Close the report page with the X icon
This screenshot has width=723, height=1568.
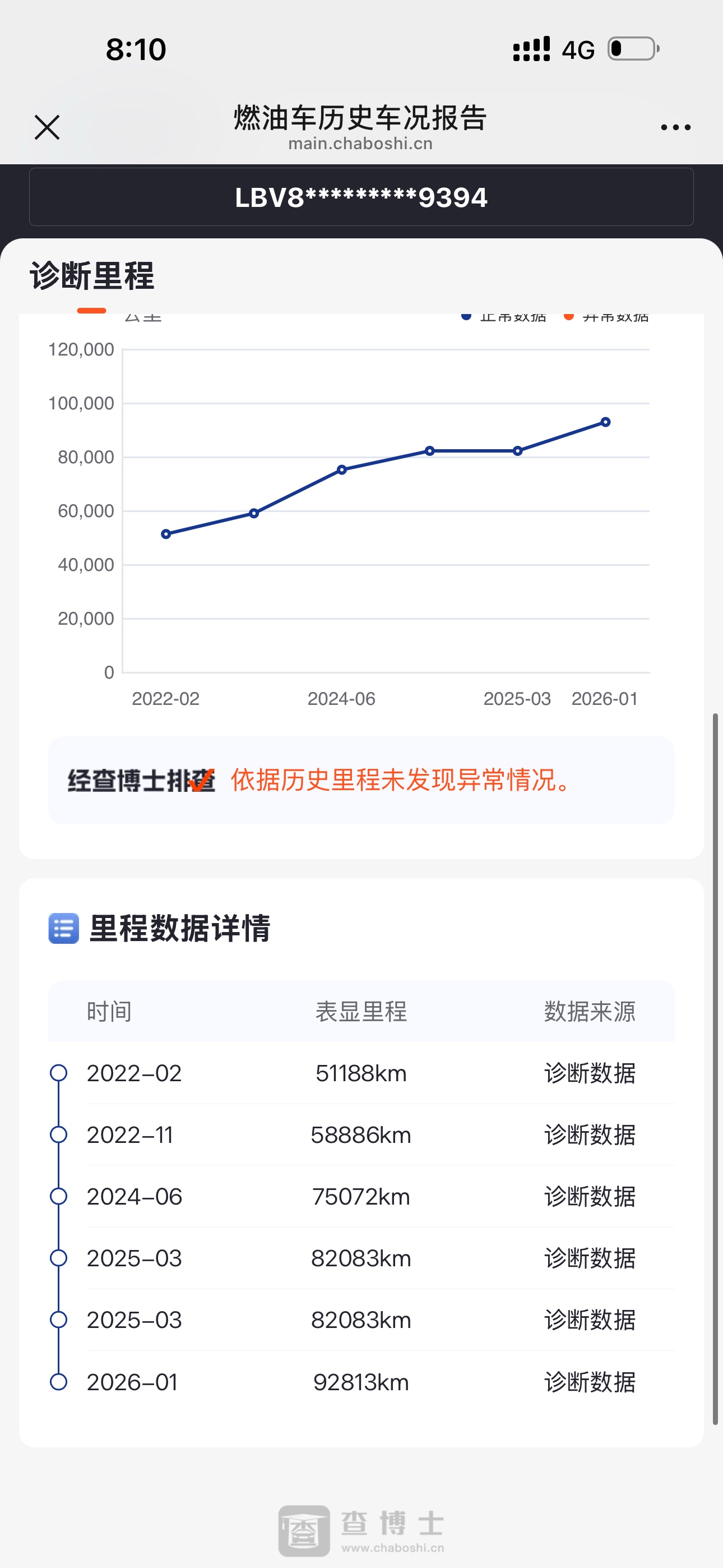[x=47, y=127]
